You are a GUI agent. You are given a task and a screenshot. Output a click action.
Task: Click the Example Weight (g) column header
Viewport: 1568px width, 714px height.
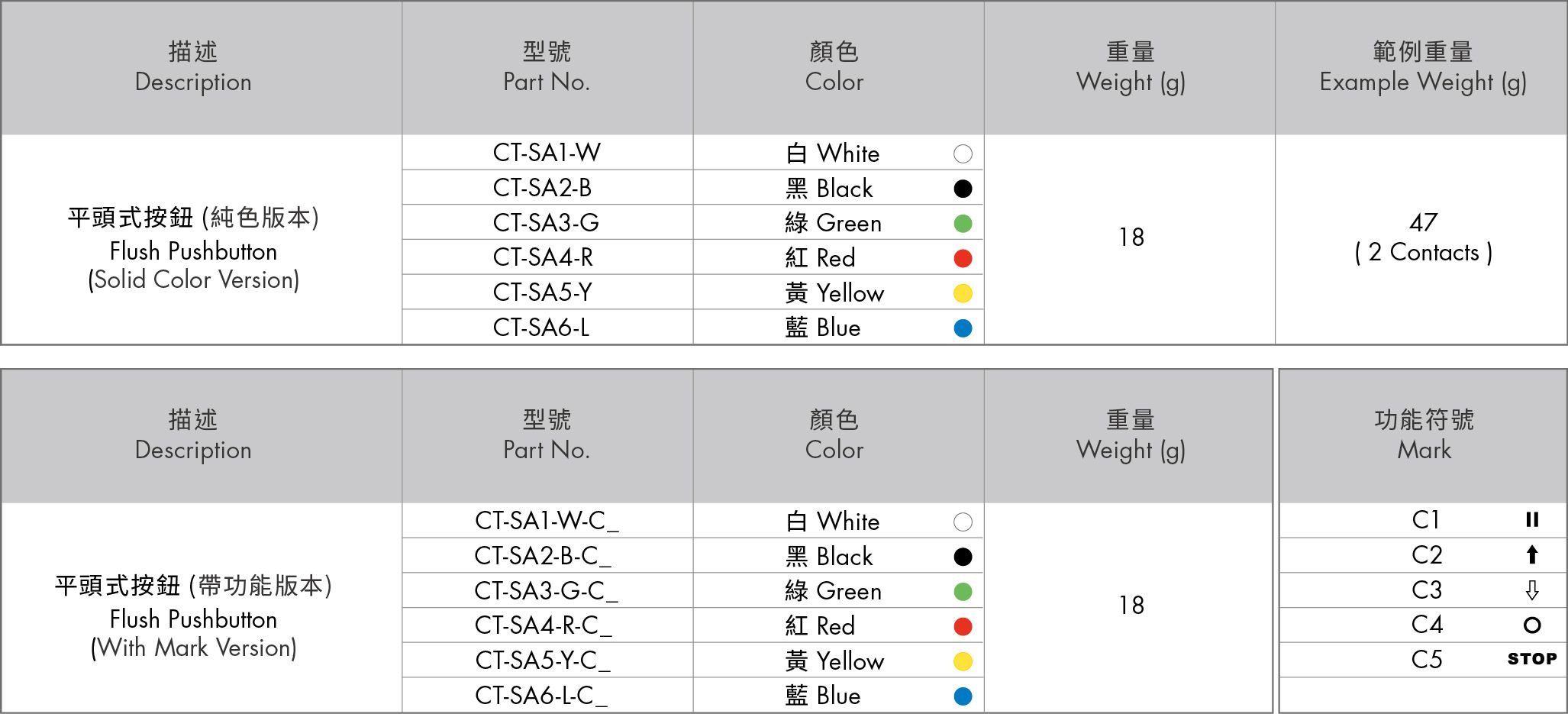pos(1422,67)
